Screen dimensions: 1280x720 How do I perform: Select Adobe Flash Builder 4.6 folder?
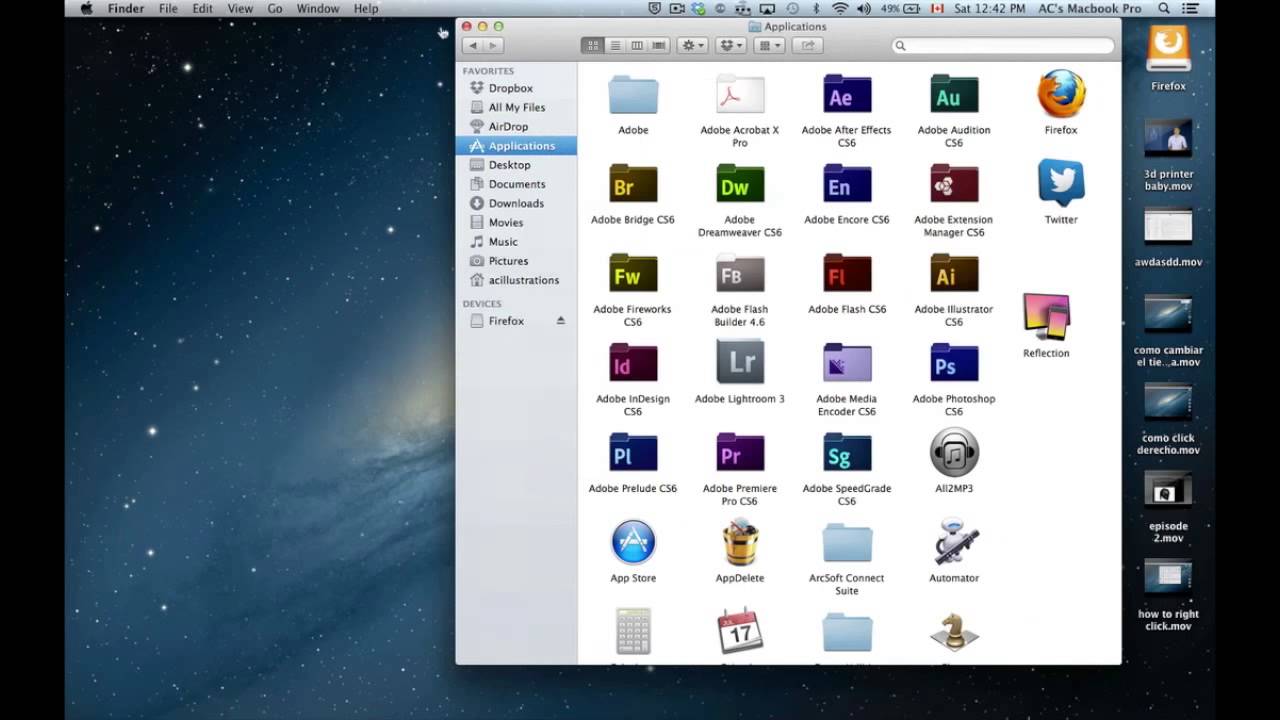click(x=740, y=274)
